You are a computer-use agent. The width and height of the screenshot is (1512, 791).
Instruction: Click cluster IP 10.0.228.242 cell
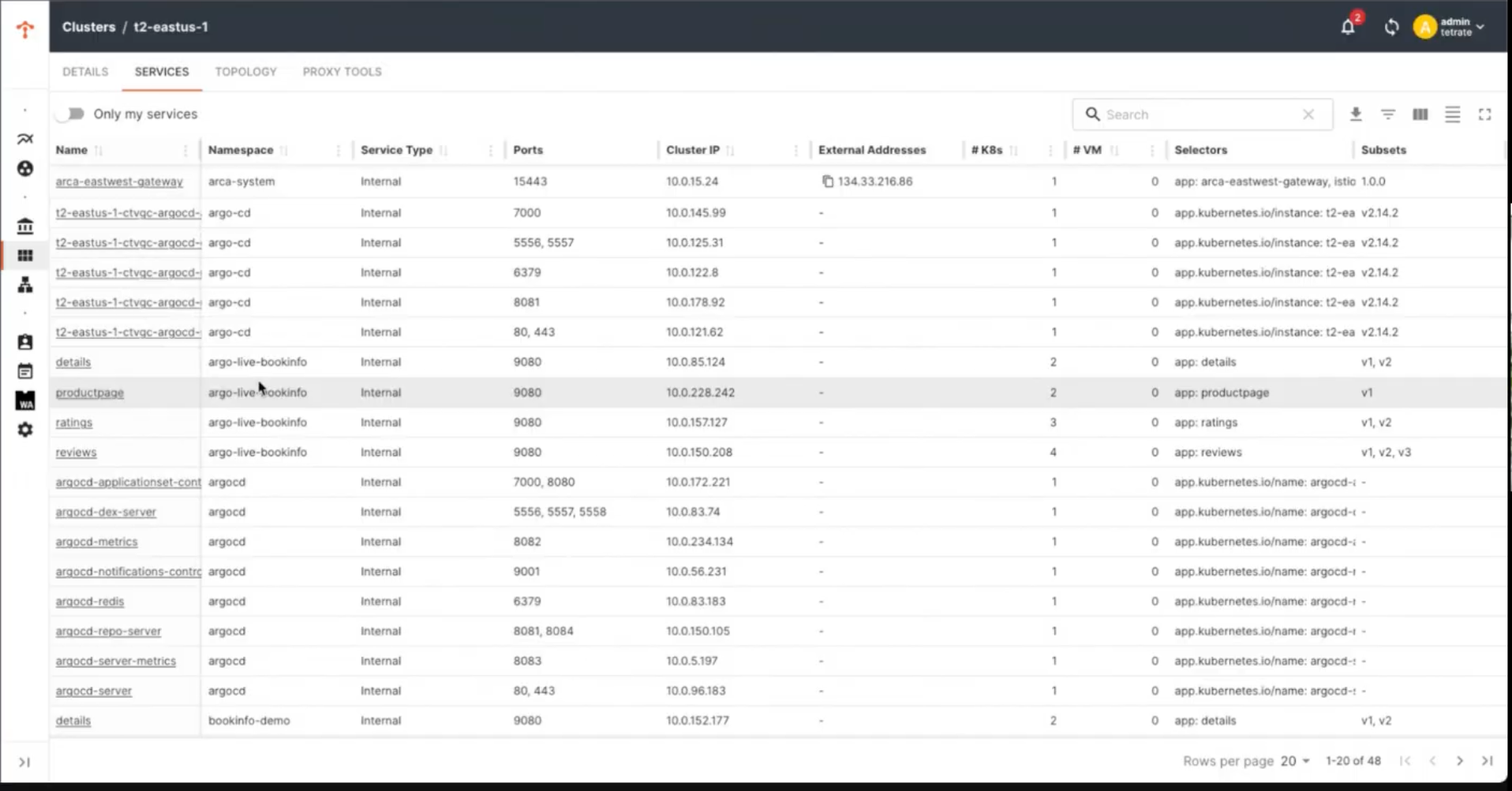(700, 392)
